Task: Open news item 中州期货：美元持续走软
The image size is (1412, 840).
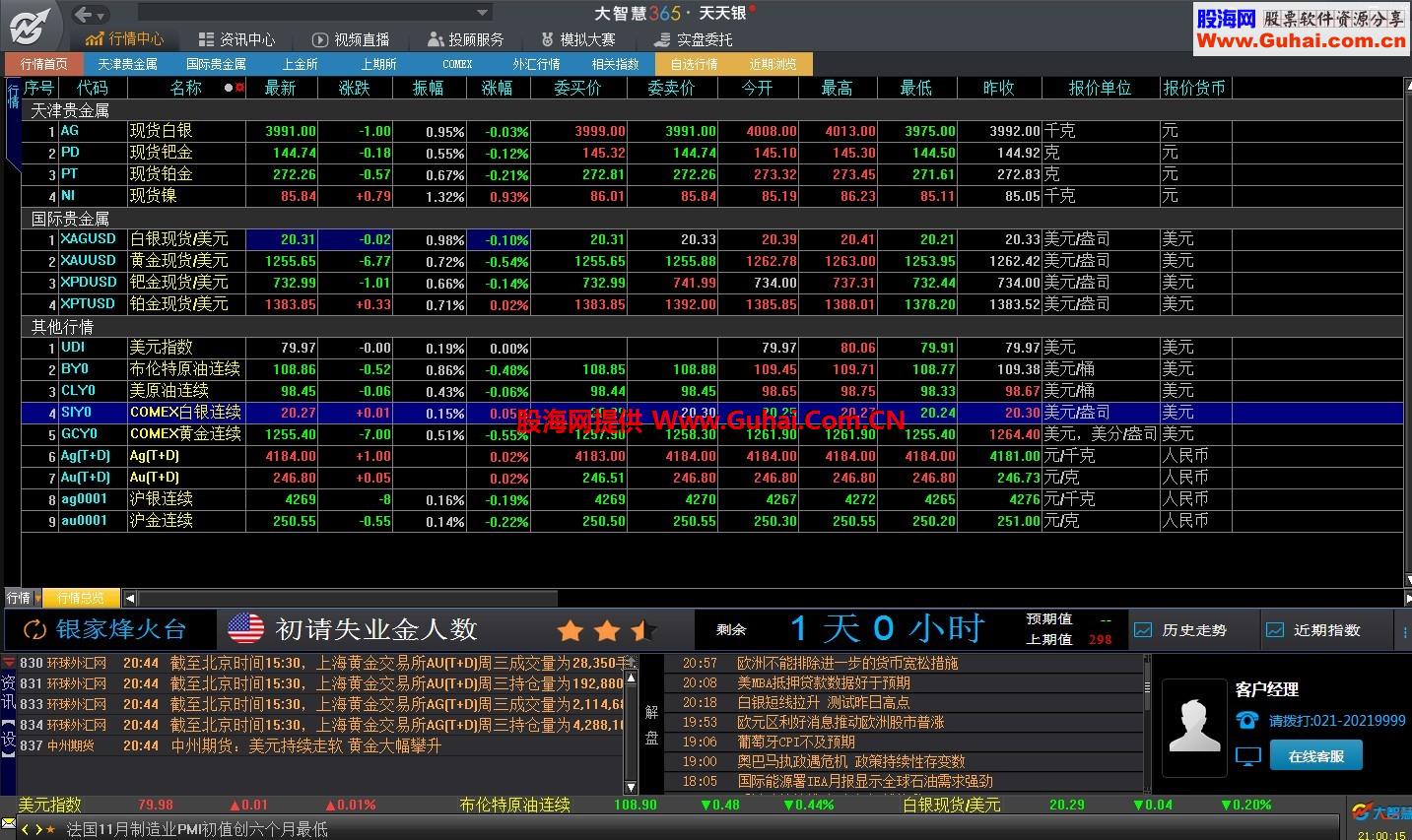Action: click(x=305, y=745)
